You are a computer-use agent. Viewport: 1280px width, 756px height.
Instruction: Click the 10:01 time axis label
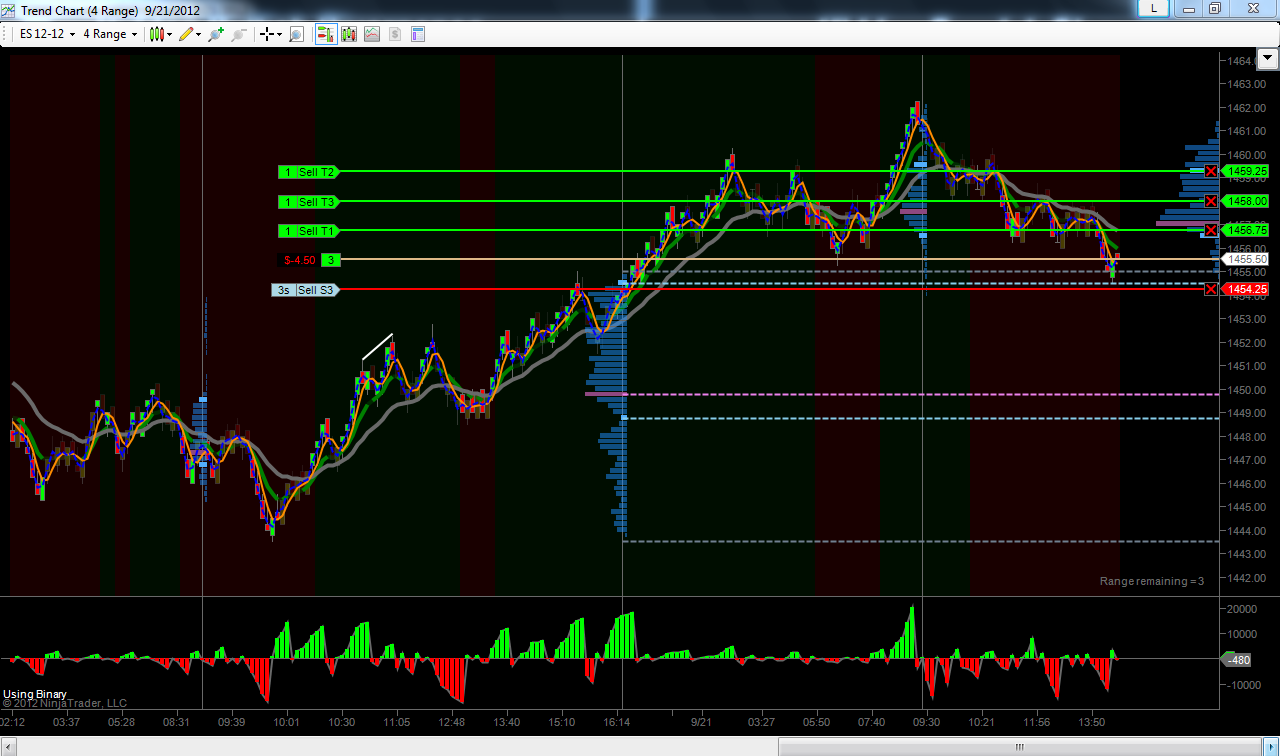click(287, 722)
